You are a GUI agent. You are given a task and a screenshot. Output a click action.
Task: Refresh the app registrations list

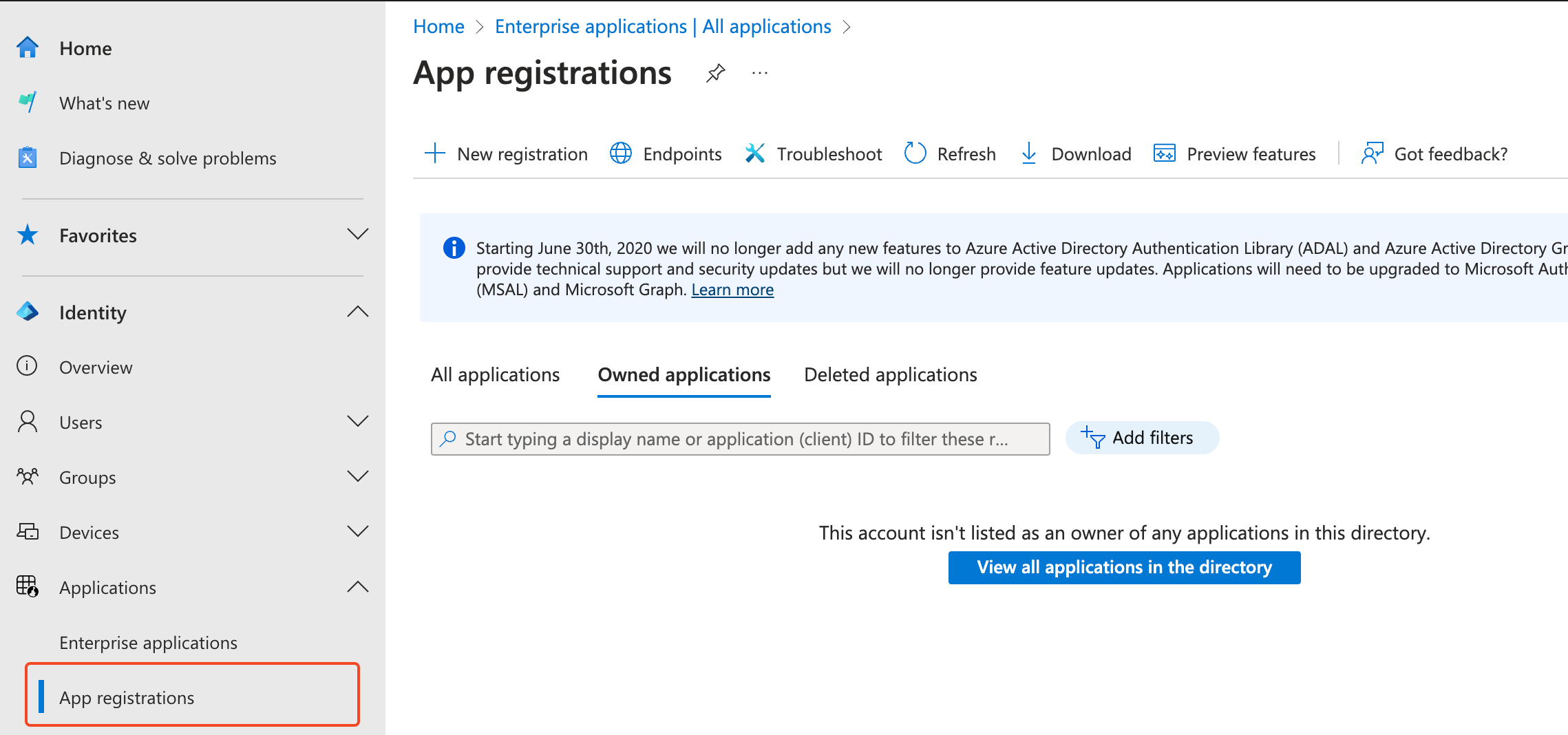click(x=950, y=153)
